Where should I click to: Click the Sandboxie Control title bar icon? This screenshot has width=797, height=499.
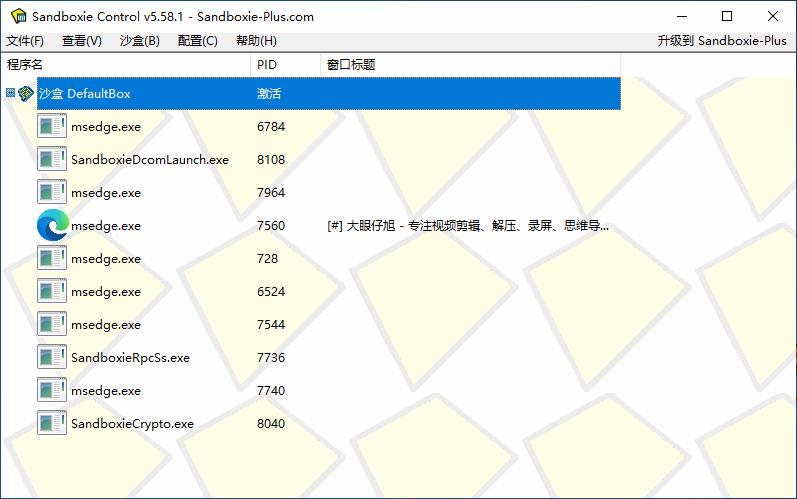pos(18,16)
